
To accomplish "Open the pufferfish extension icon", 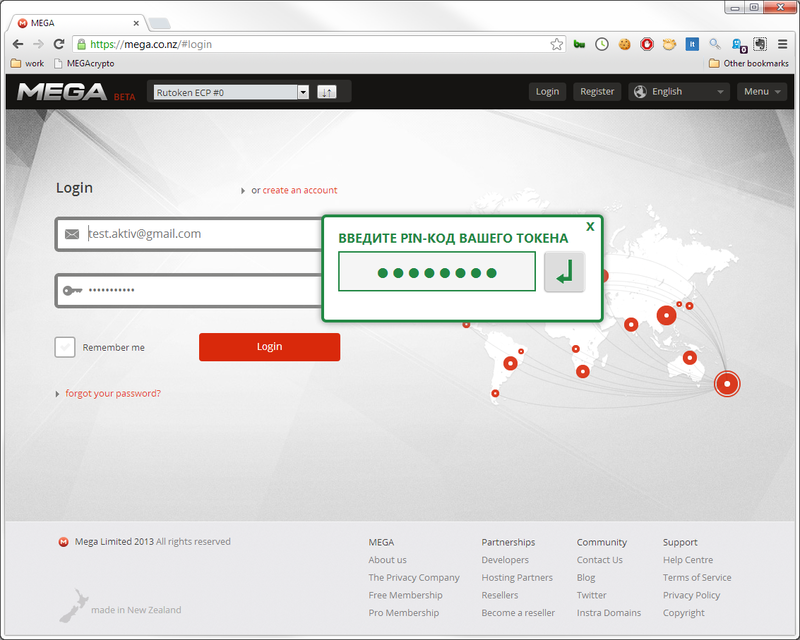I will point(669,44).
